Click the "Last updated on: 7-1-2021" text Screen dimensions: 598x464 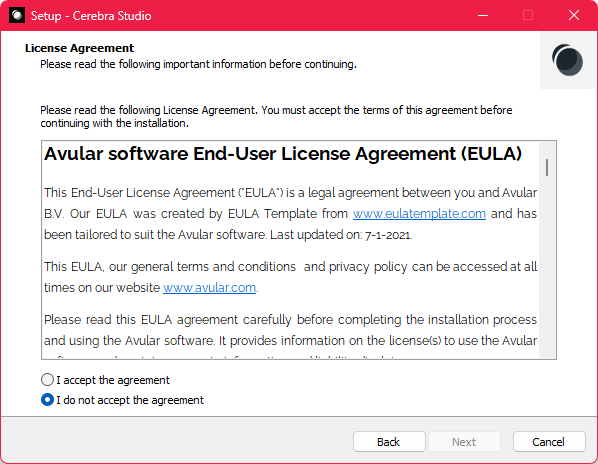(x=341, y=235)
